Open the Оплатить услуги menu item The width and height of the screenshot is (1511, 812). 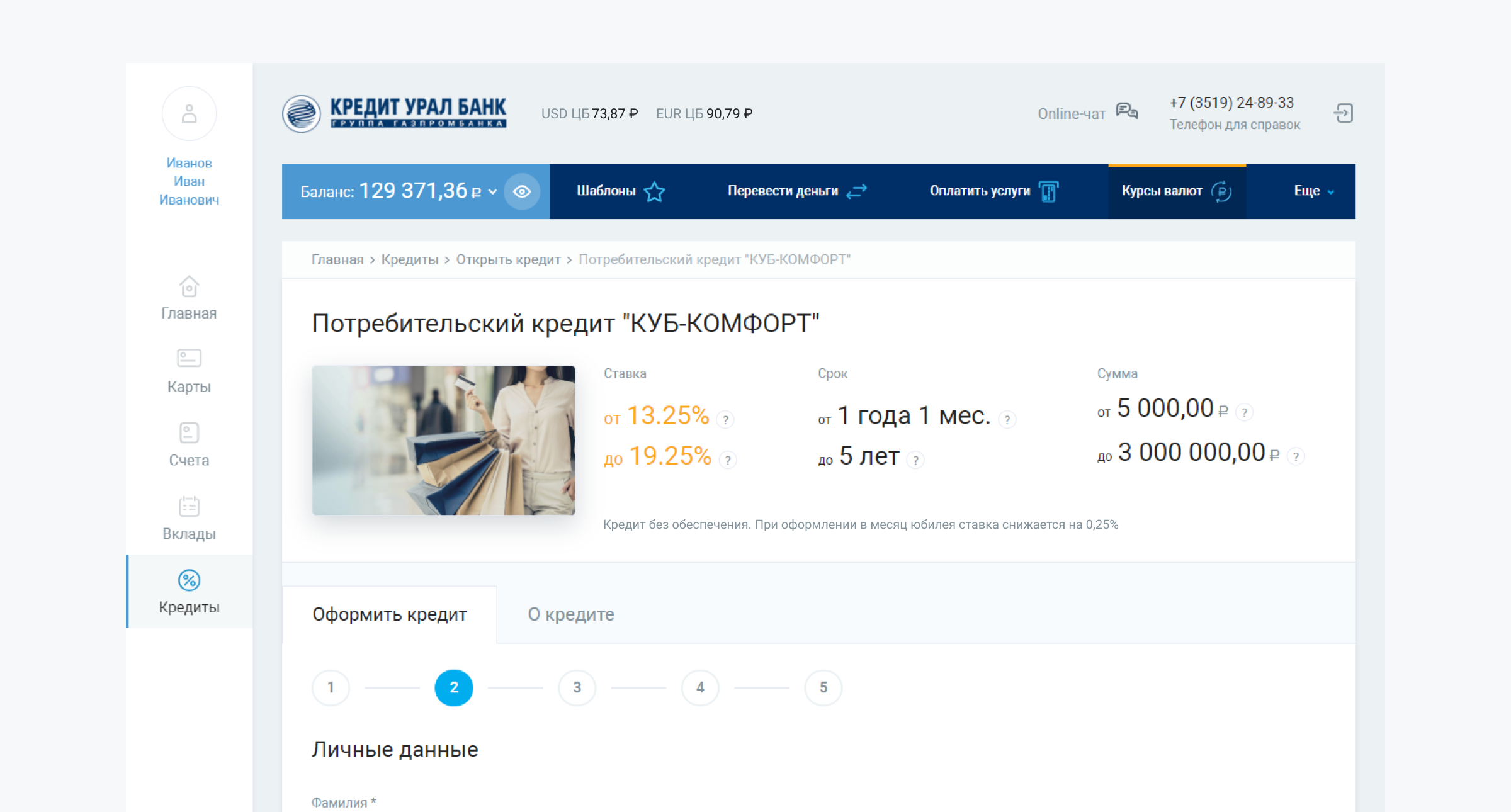pos(994,191)
